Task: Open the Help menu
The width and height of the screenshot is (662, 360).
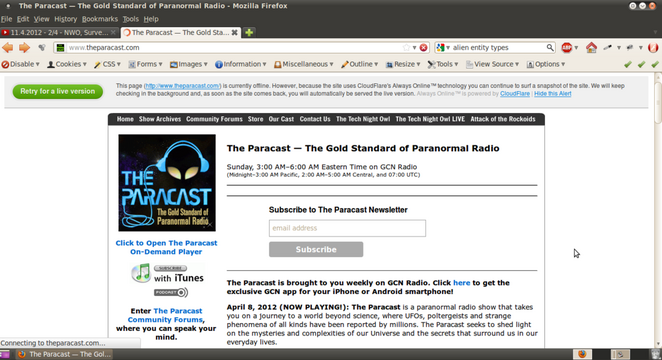Action: (x=151, y=19)
